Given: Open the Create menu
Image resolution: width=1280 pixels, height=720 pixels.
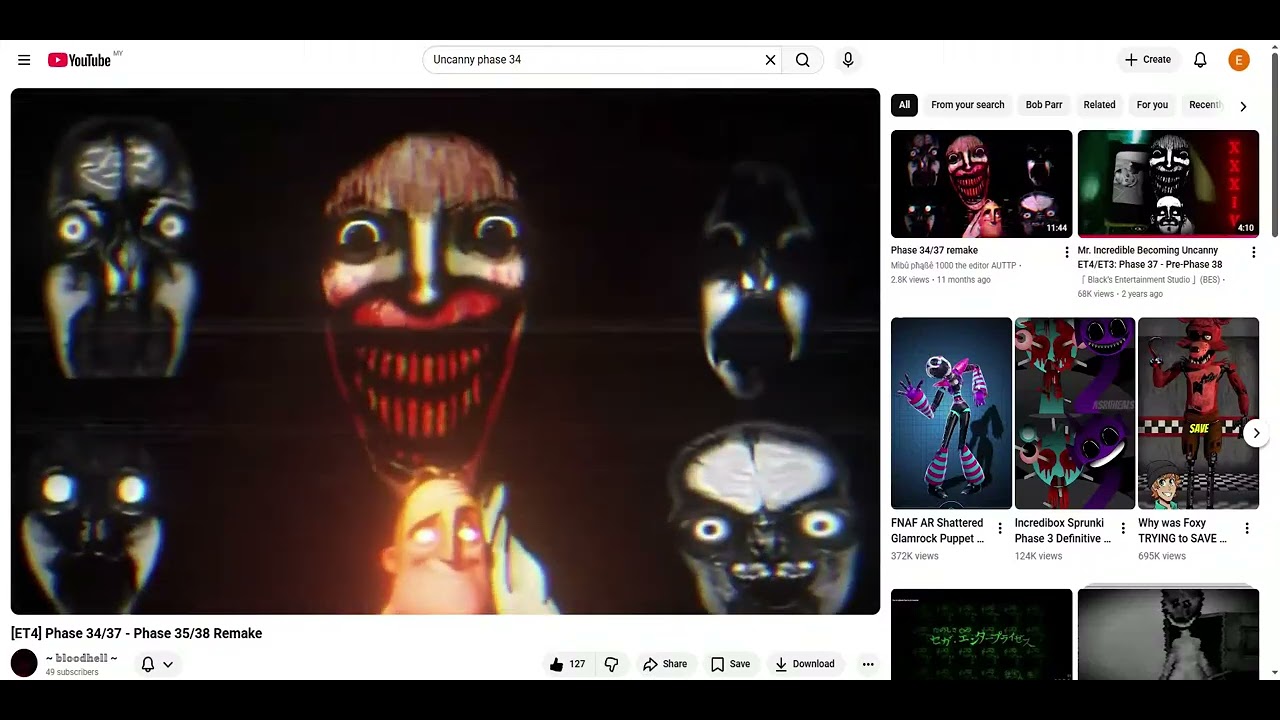Looking at the screenshot, I should 1147,60.
